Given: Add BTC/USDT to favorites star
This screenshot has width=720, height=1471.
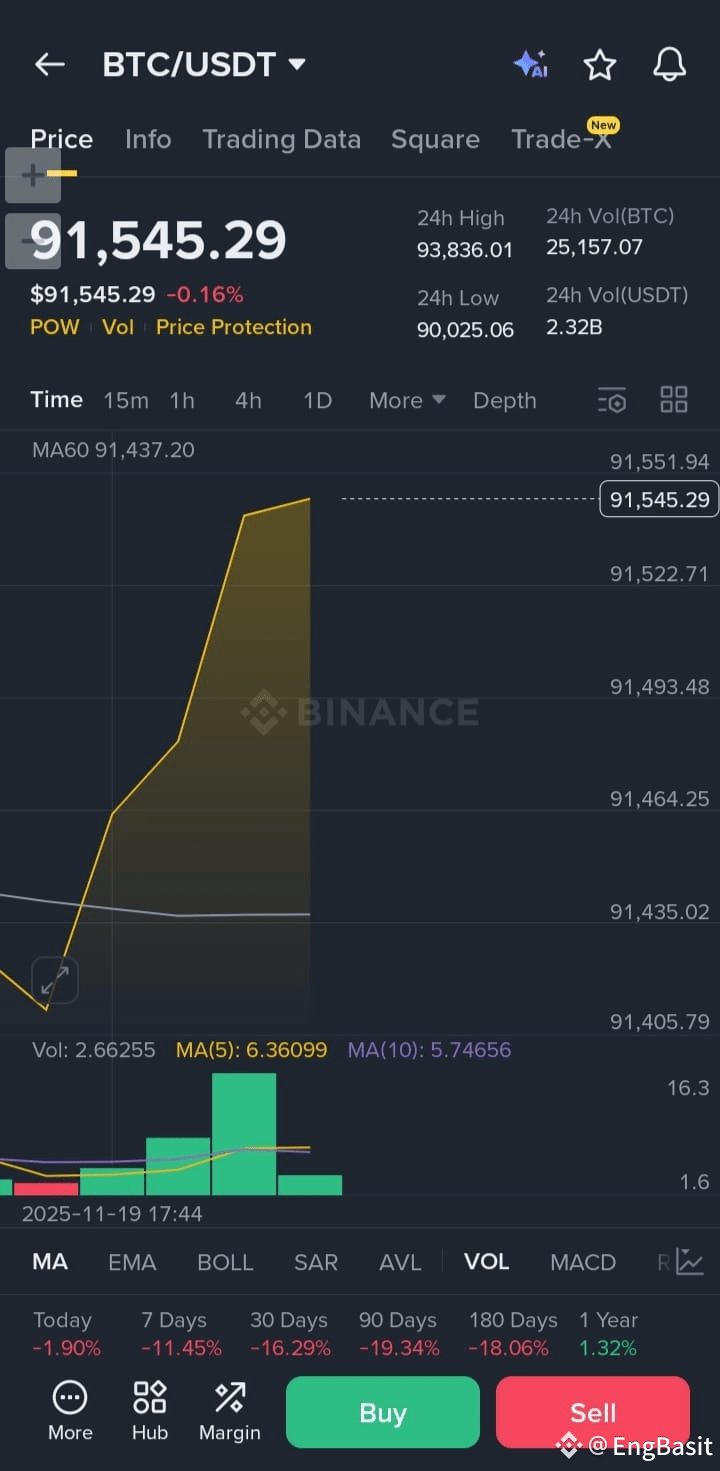Looking at the screenshot, I should pyautogui.click(x=600, y=65).
